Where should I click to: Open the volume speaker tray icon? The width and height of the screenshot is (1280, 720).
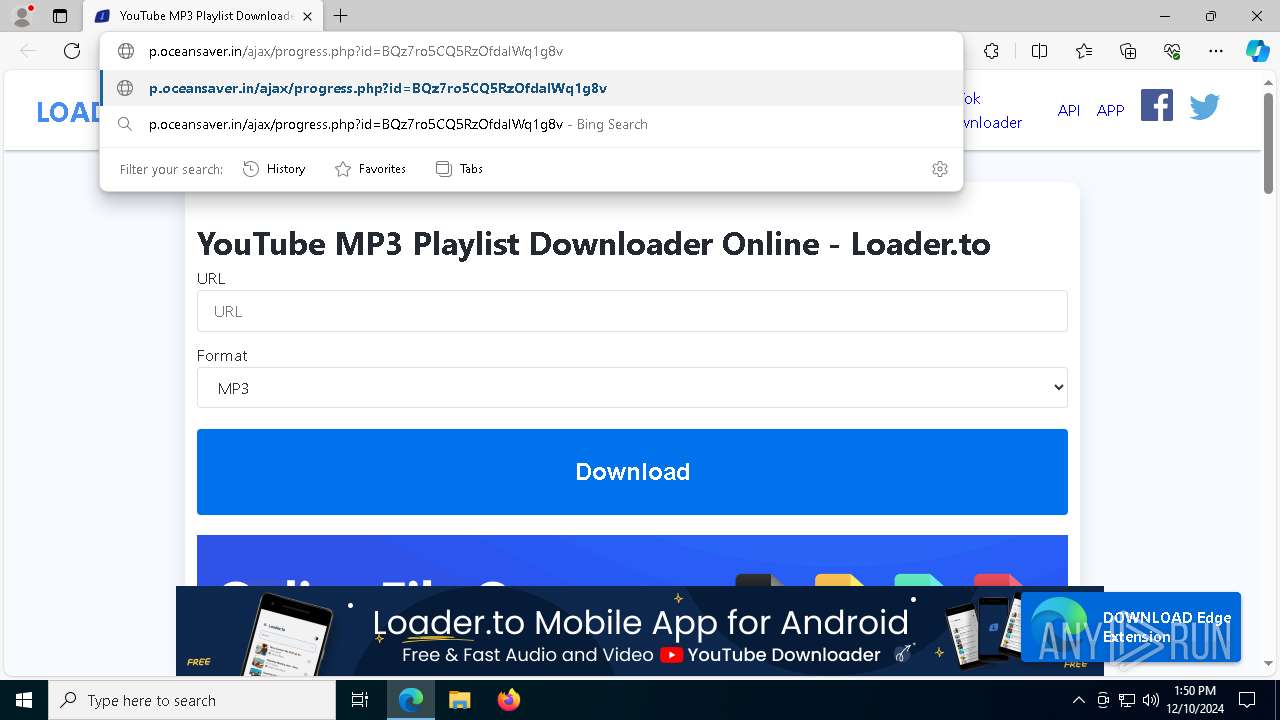1151,700
